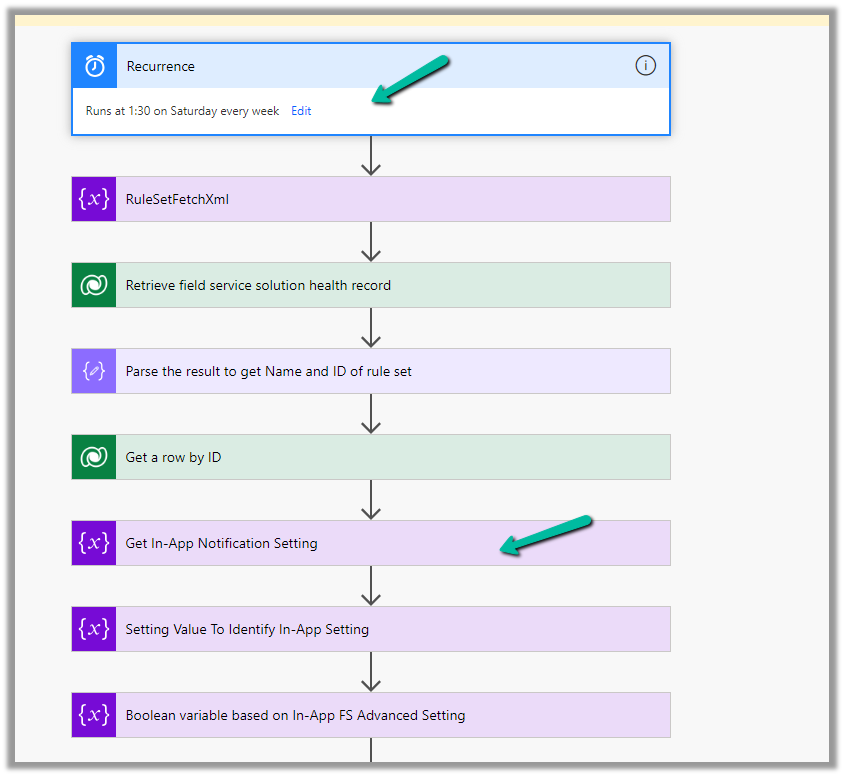Viewport: 844px width, 777px height.
Task: Open Setting Value To Identify In-App Setting
Action: point(390,629)
